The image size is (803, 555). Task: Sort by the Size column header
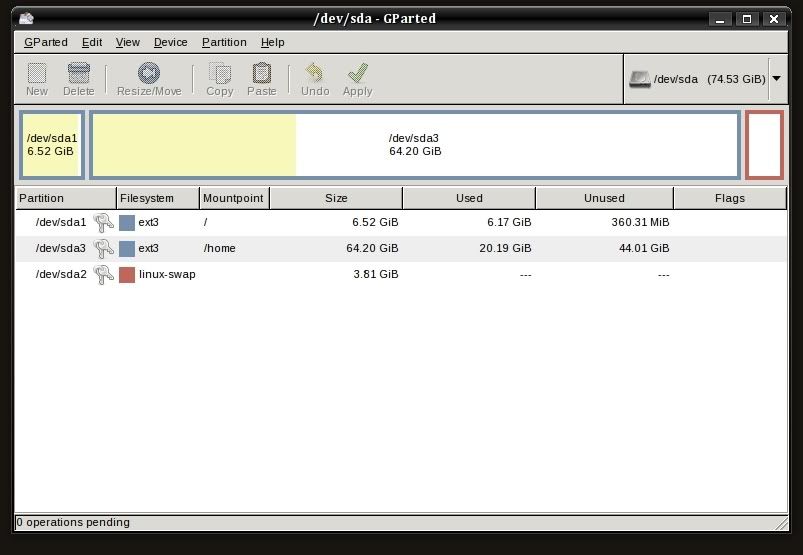(x=336, y=198)
